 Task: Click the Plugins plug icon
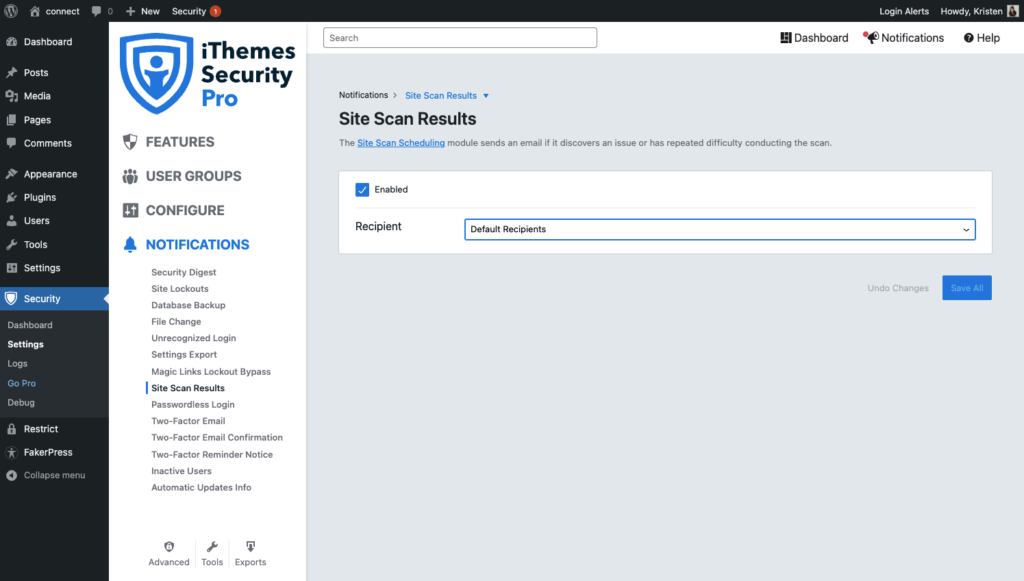[x=12, y=197]
